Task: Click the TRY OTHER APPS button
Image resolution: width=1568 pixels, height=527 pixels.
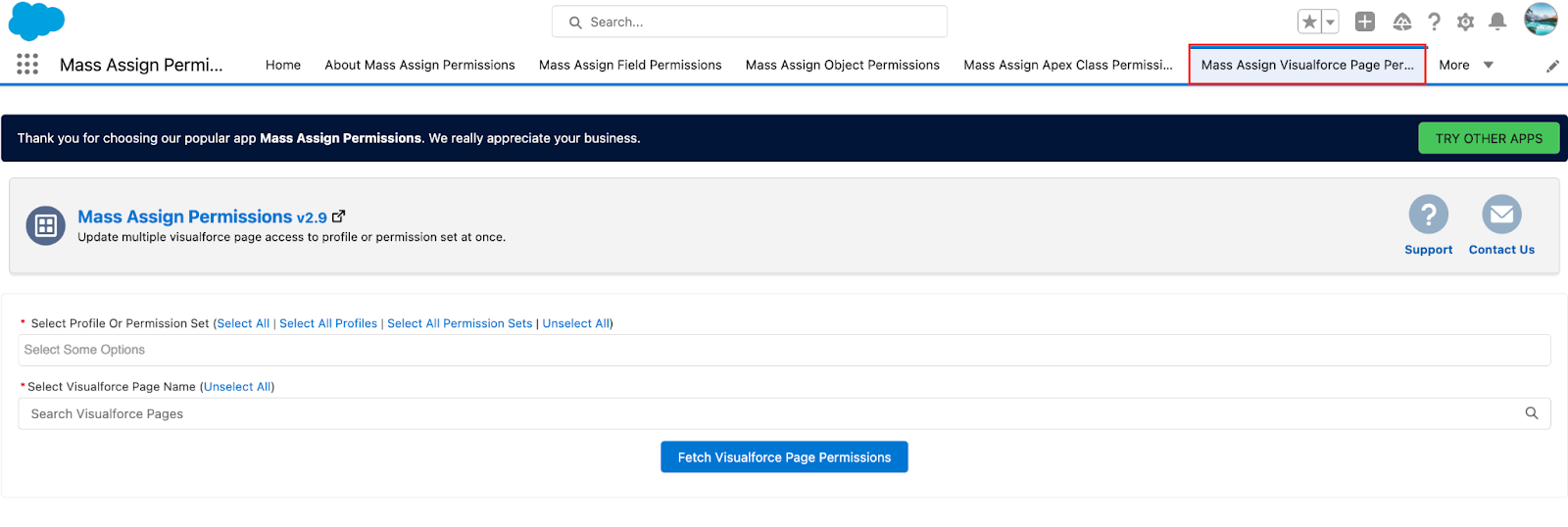Action: pos(1489,138)
